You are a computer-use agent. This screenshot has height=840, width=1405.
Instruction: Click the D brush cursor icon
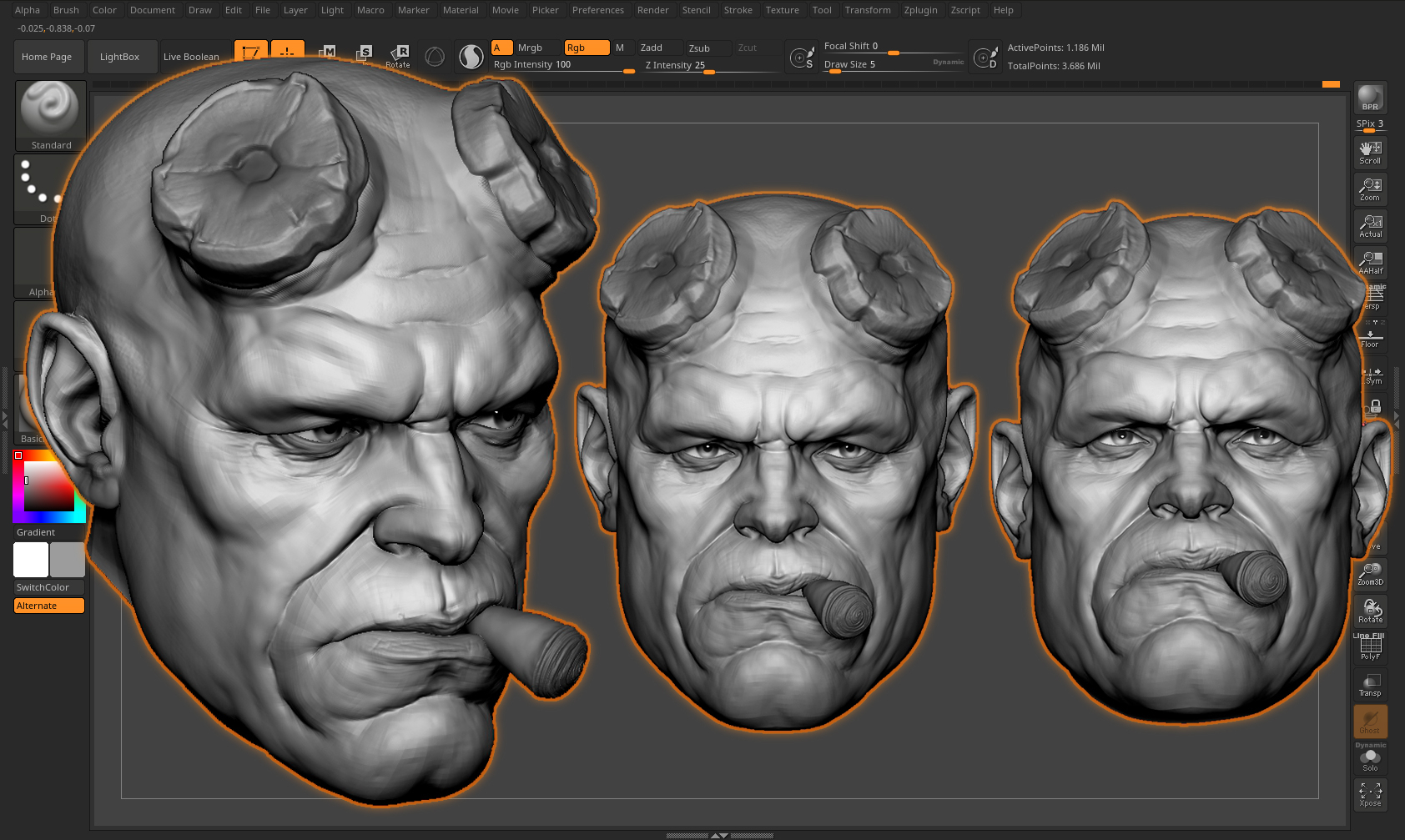coord(985,57)
